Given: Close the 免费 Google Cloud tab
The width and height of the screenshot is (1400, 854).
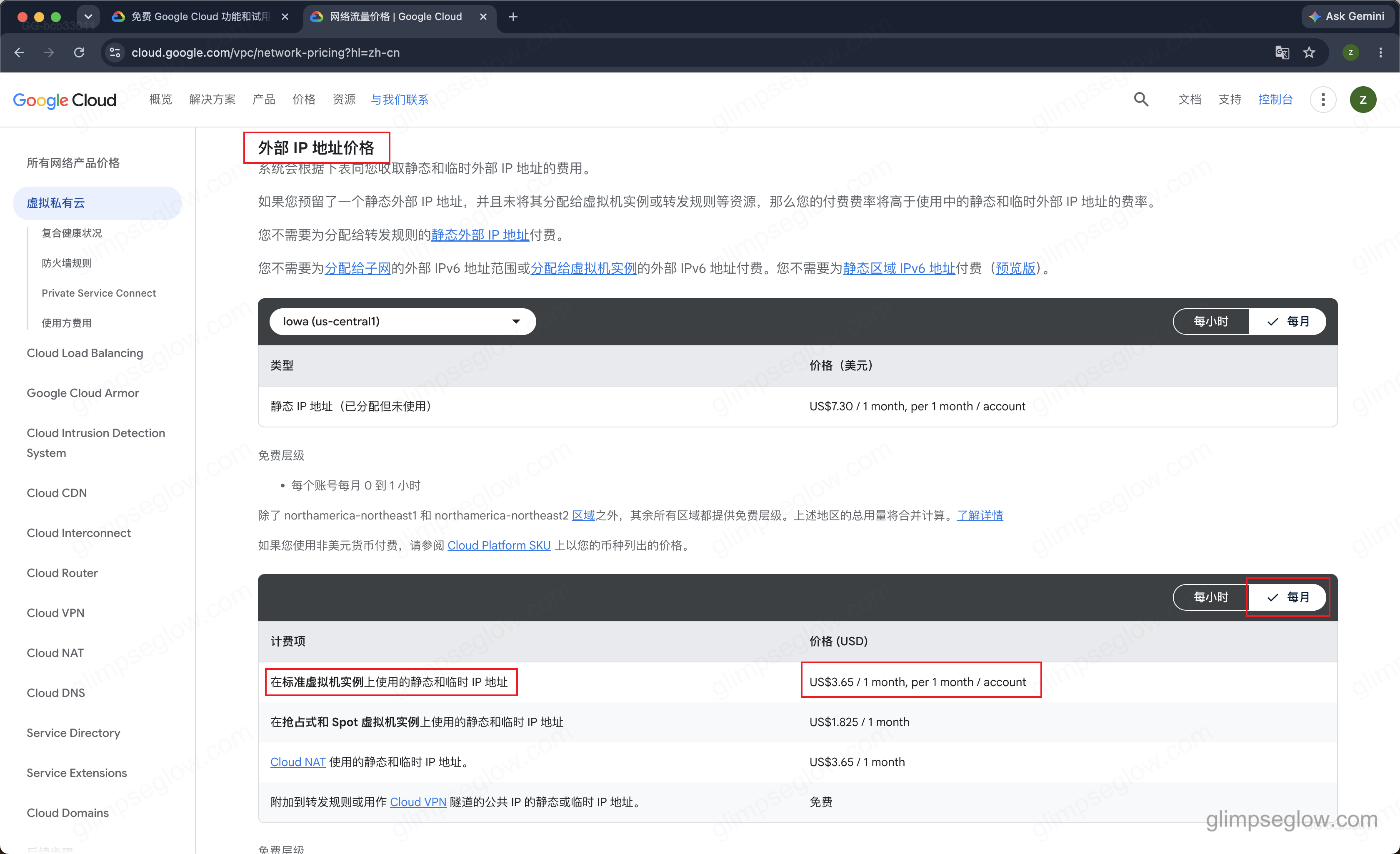Looking at the screenshot, I should point(285,17).
